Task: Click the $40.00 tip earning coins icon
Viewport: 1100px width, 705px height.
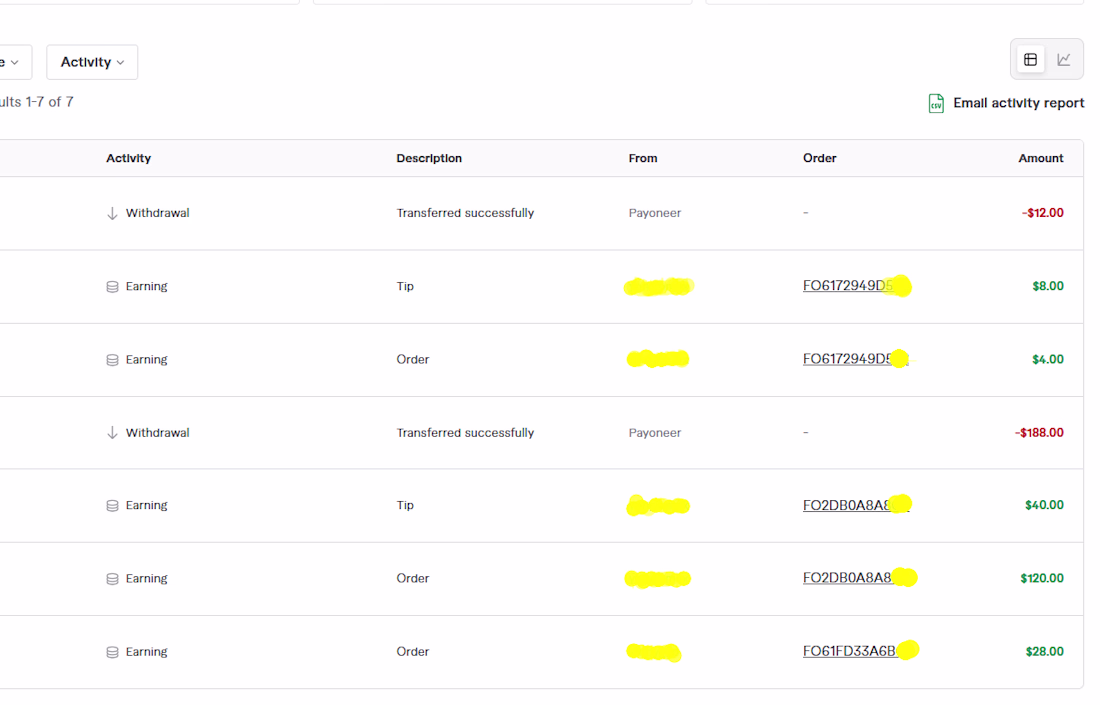Action: pyautogui.click(x=112, y=506)
